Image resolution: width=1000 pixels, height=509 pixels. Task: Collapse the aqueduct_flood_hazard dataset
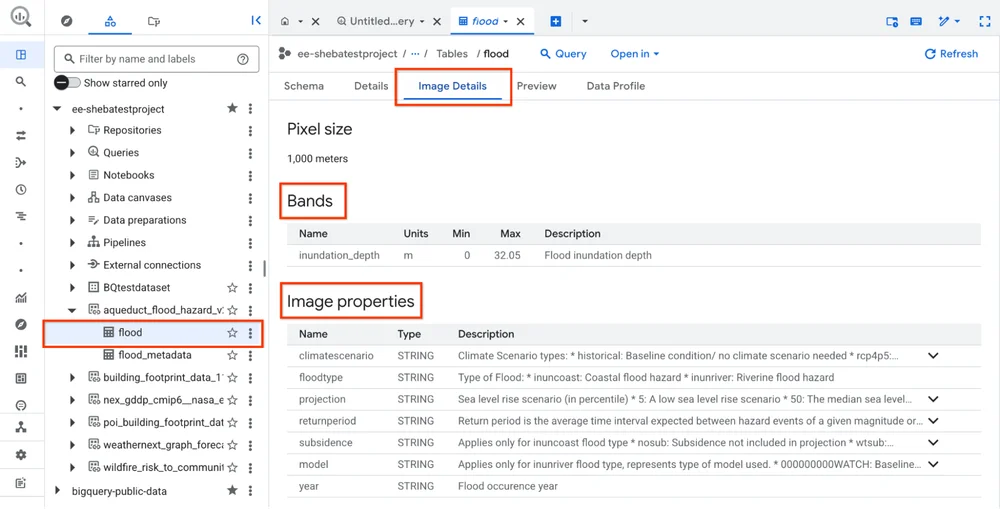[72, 310]
